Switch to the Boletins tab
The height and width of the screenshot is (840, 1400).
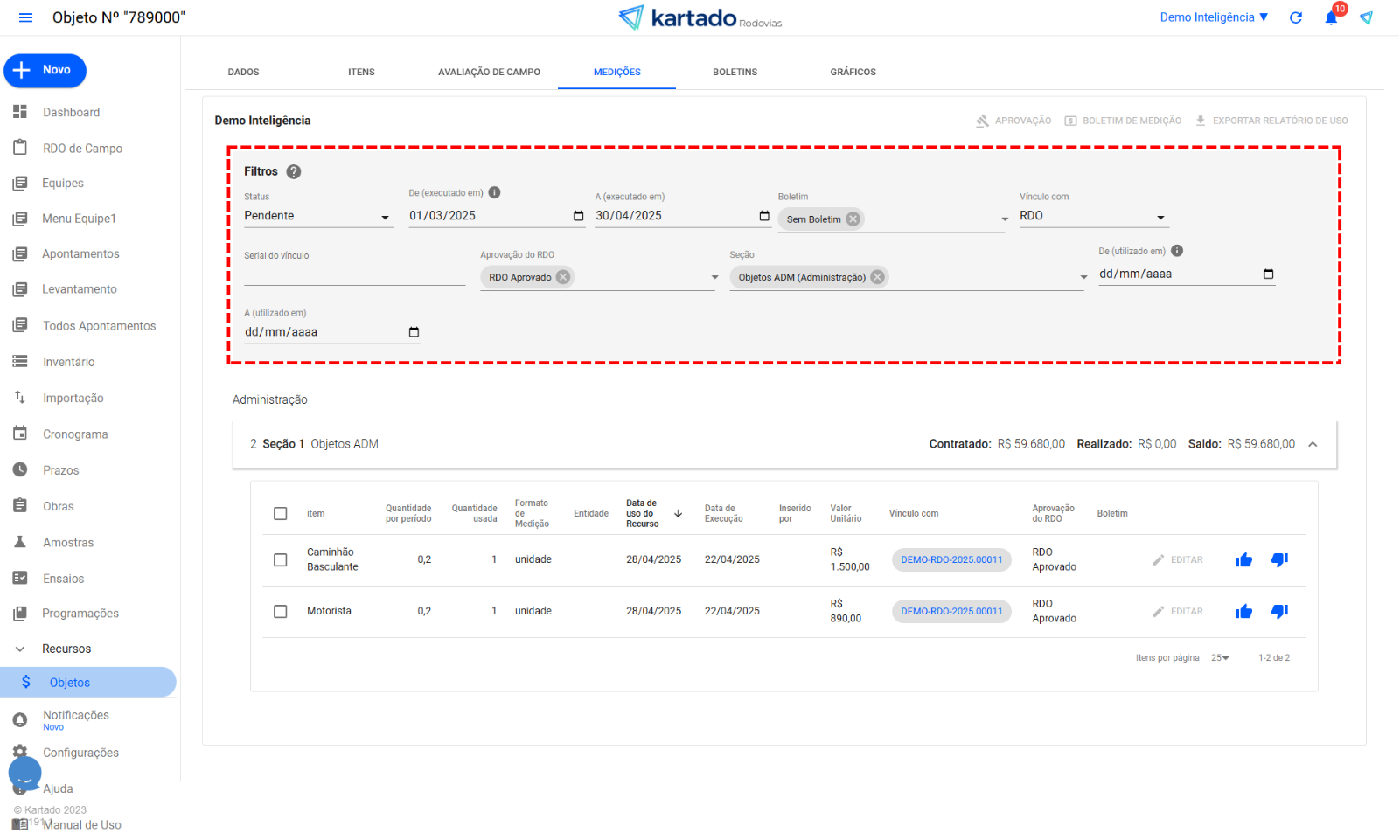click(x=735, y=73)
